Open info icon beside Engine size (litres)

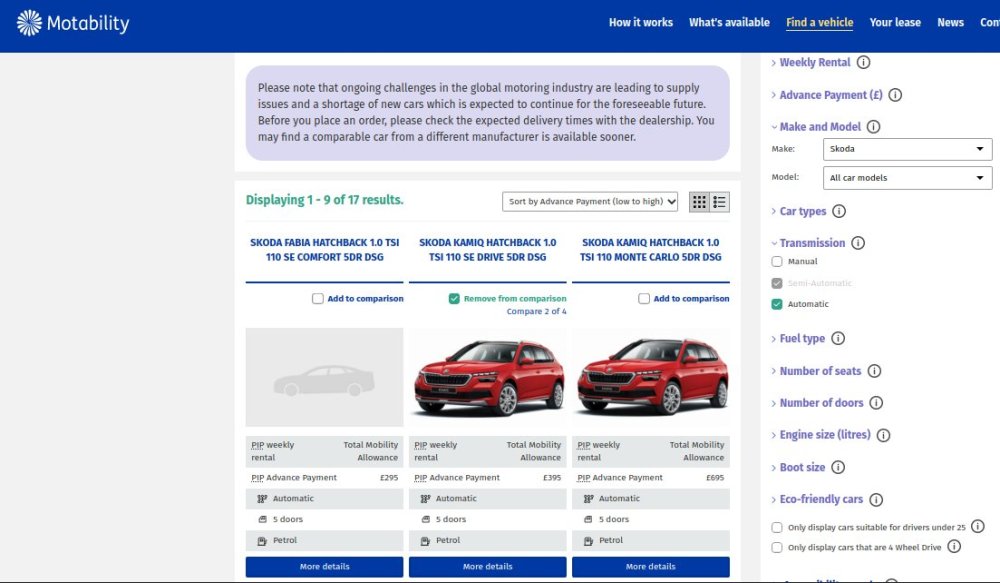(883, 435)
